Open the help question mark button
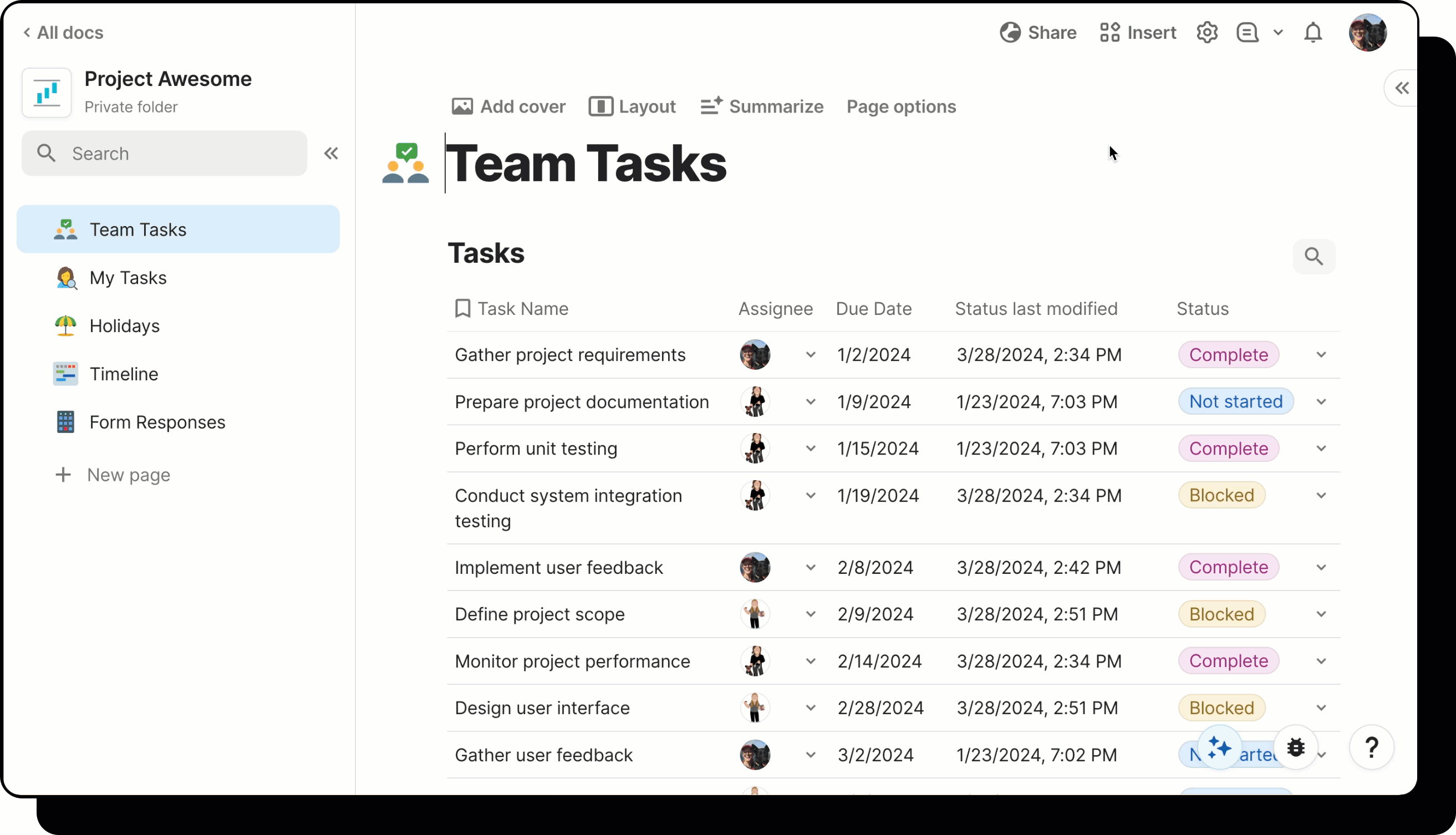The height and width of the screenshot is (835, 1456). click(1371, 747)
